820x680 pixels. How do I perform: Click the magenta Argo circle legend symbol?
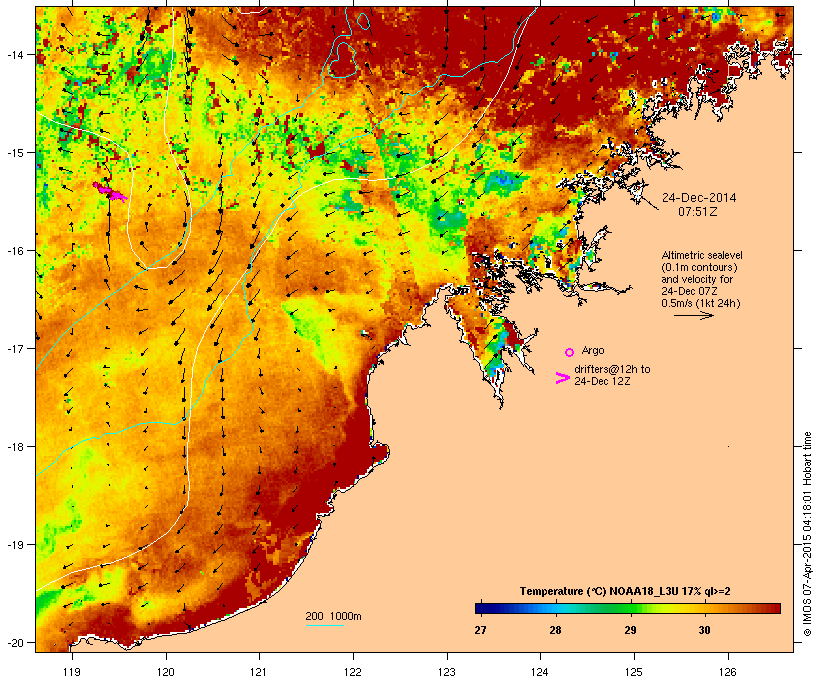[570, 352]
